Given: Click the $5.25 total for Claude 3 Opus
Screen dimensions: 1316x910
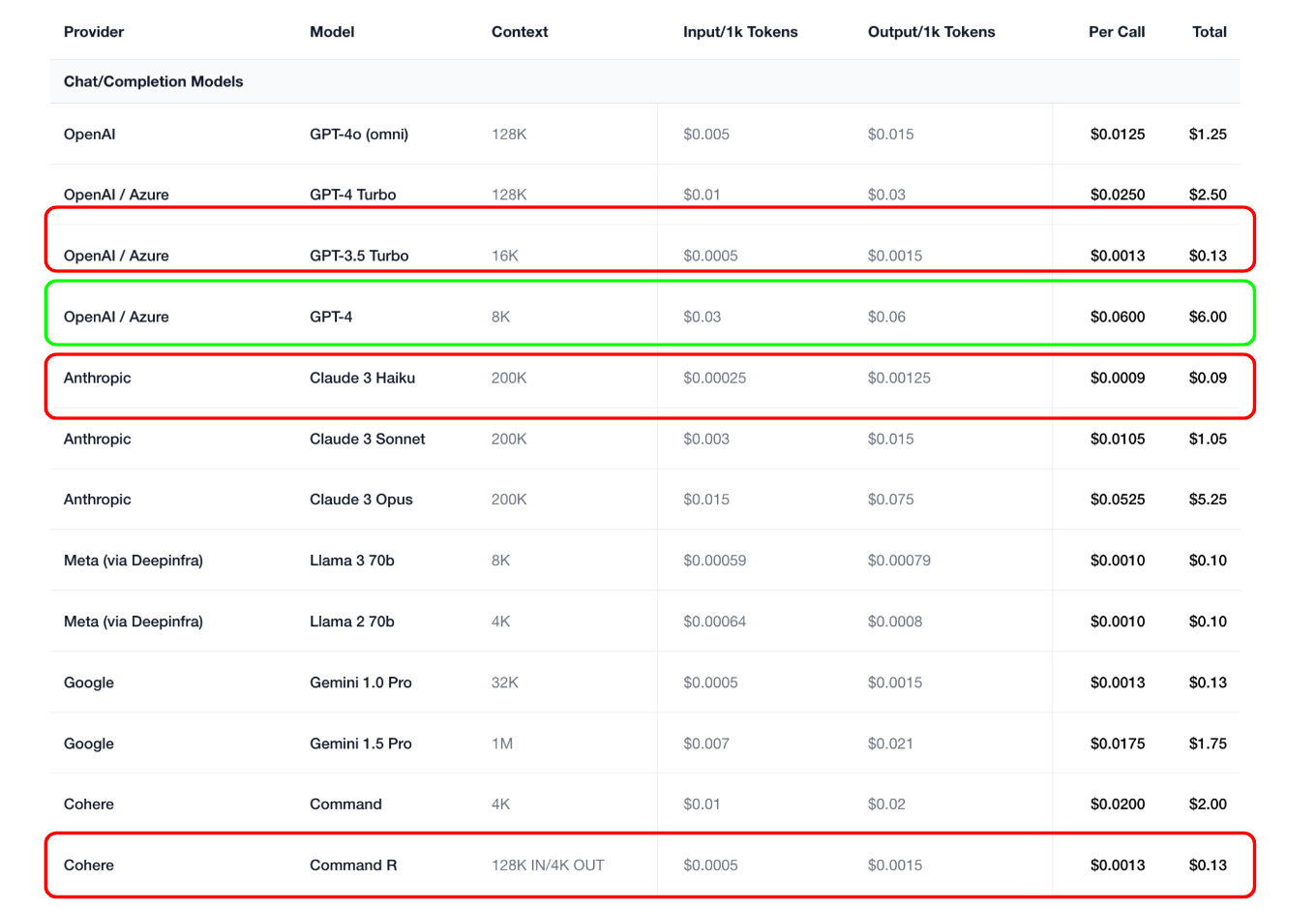Looking at the screenshot, I should (1208, 500).
